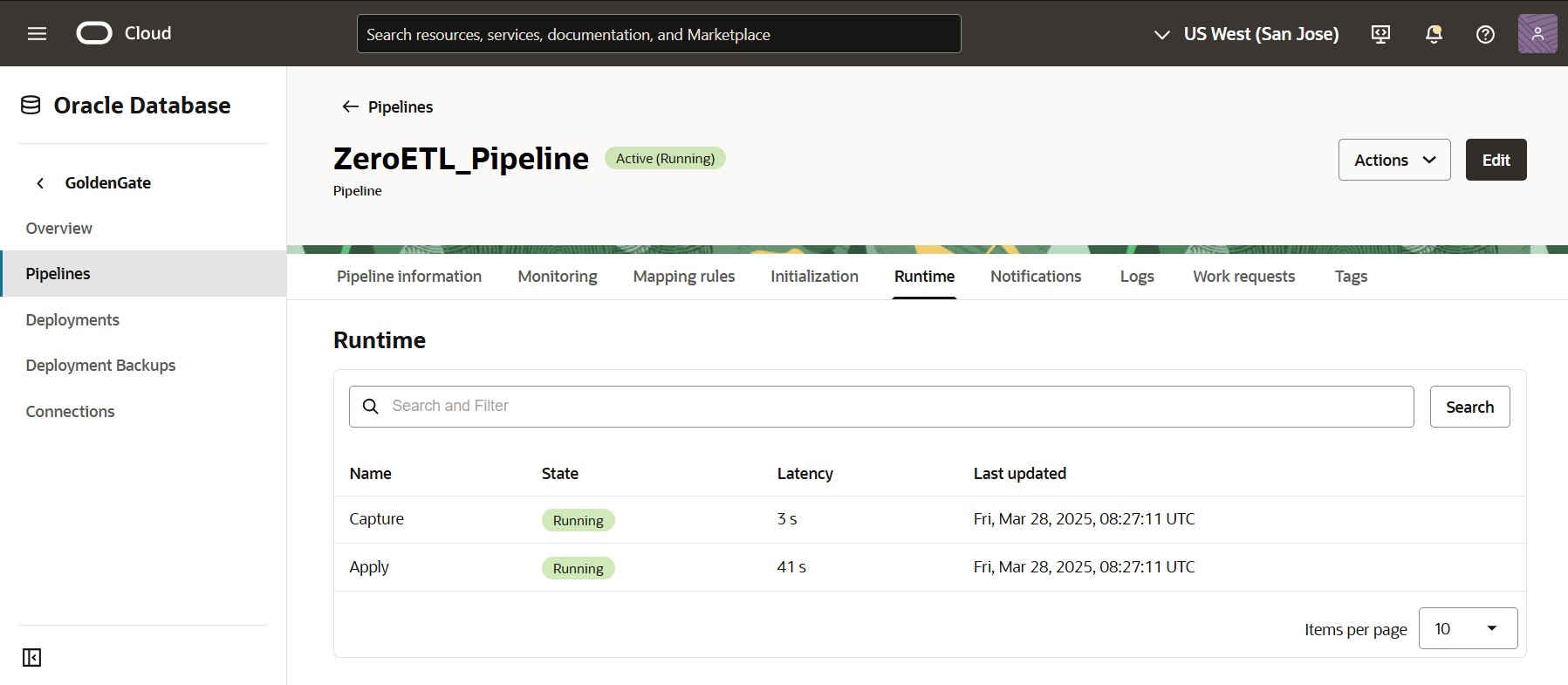The width and height of the screenshot is (1568, 685).
Task: Open the hamburger navigation menu
Action: 37,34
